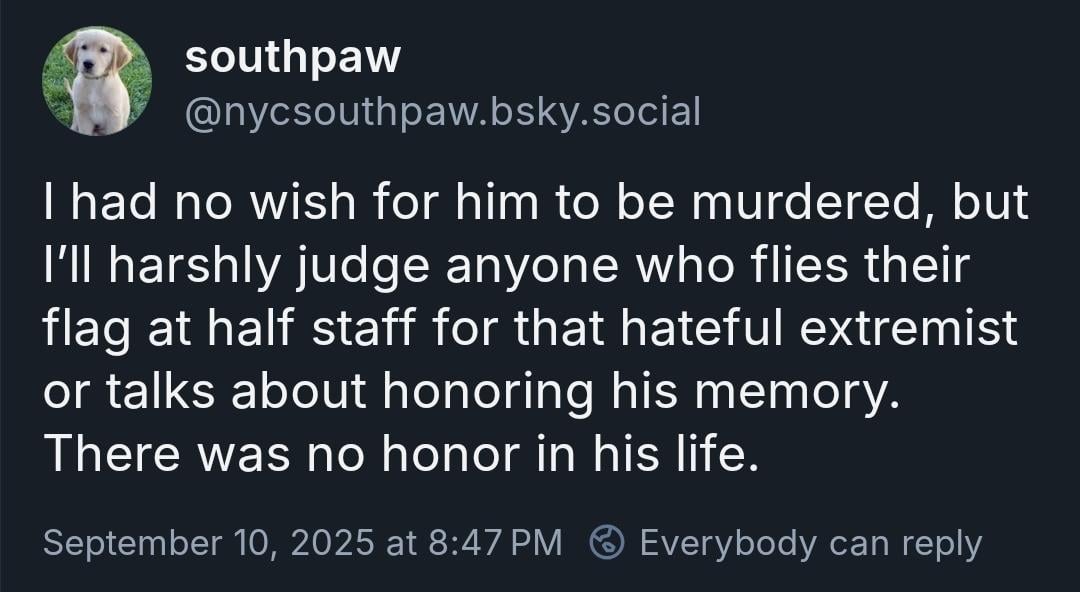Open the September 10, 2025 timestamp
The height and width of the screenshot is (592, 1080).
(302, 542)
